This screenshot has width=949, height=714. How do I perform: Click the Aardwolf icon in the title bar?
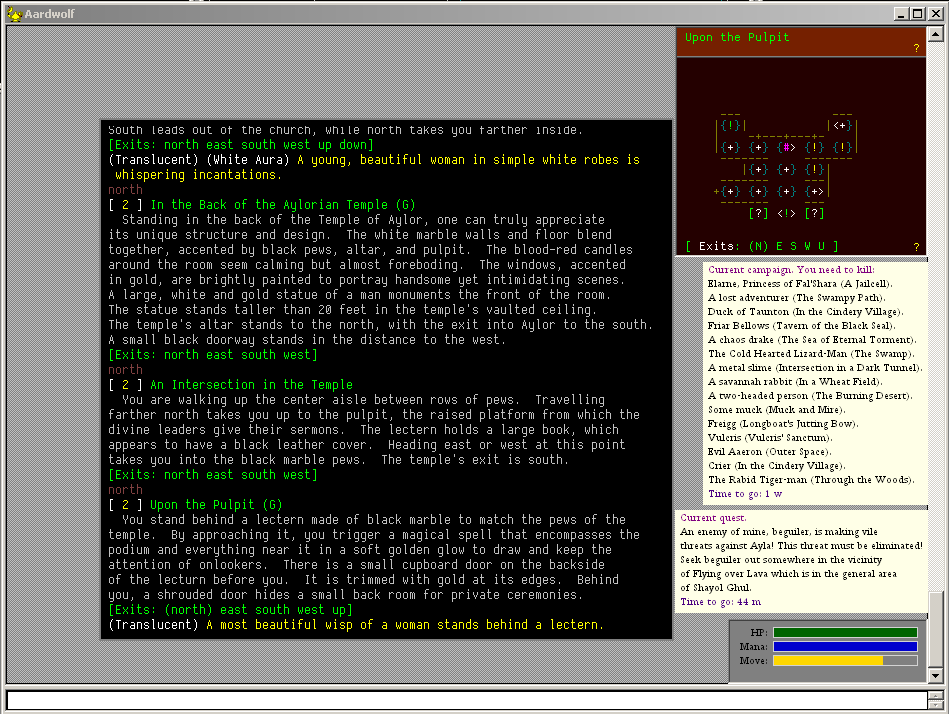[x=11, y=14]
